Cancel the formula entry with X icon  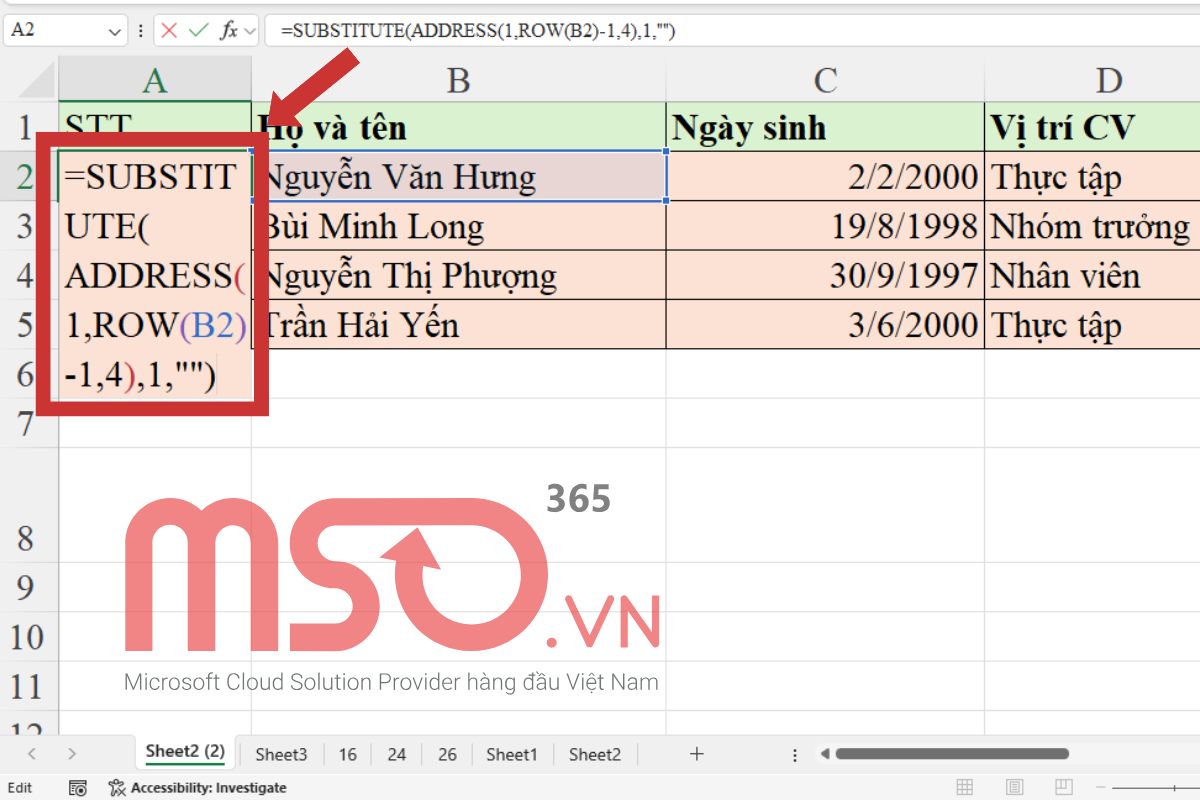169,30
